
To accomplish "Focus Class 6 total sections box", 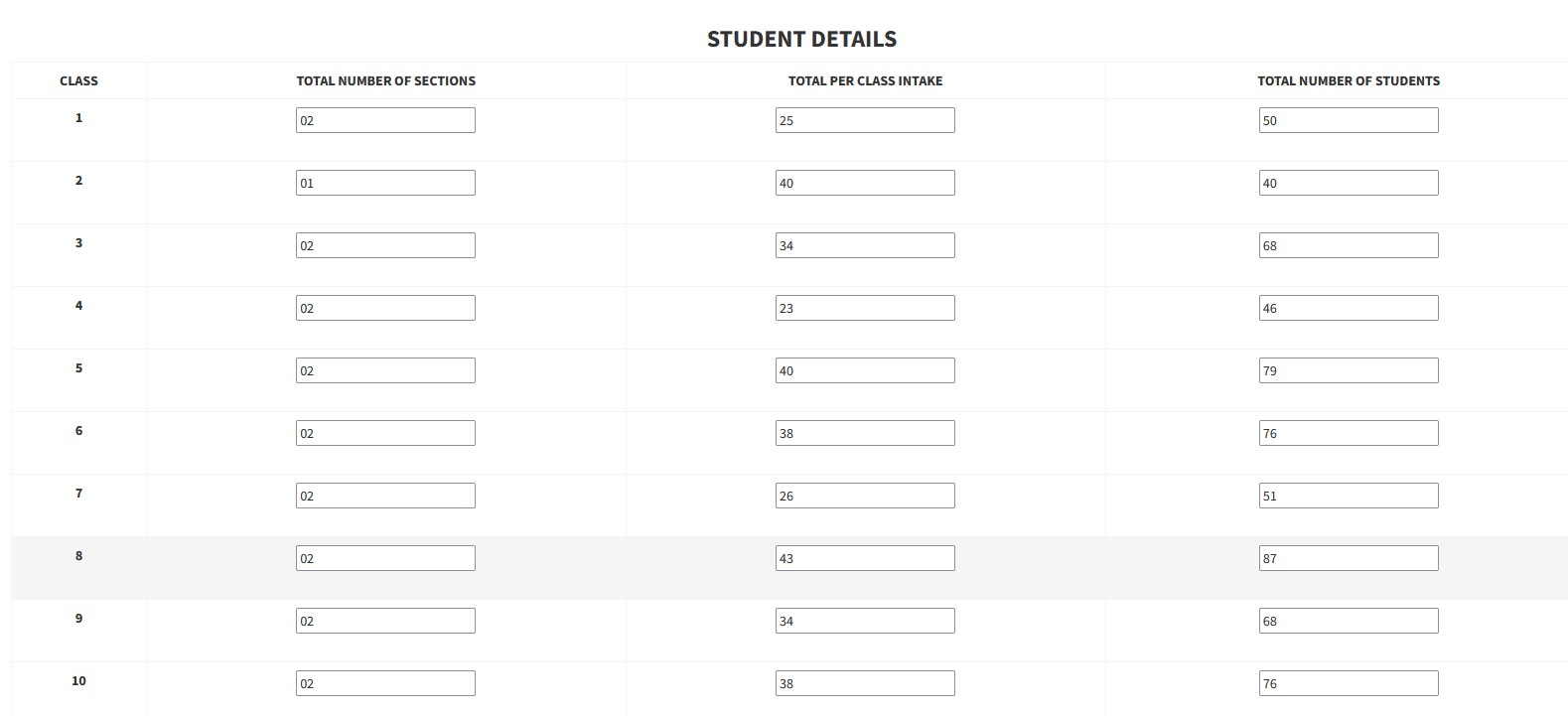I will point(385,433).
